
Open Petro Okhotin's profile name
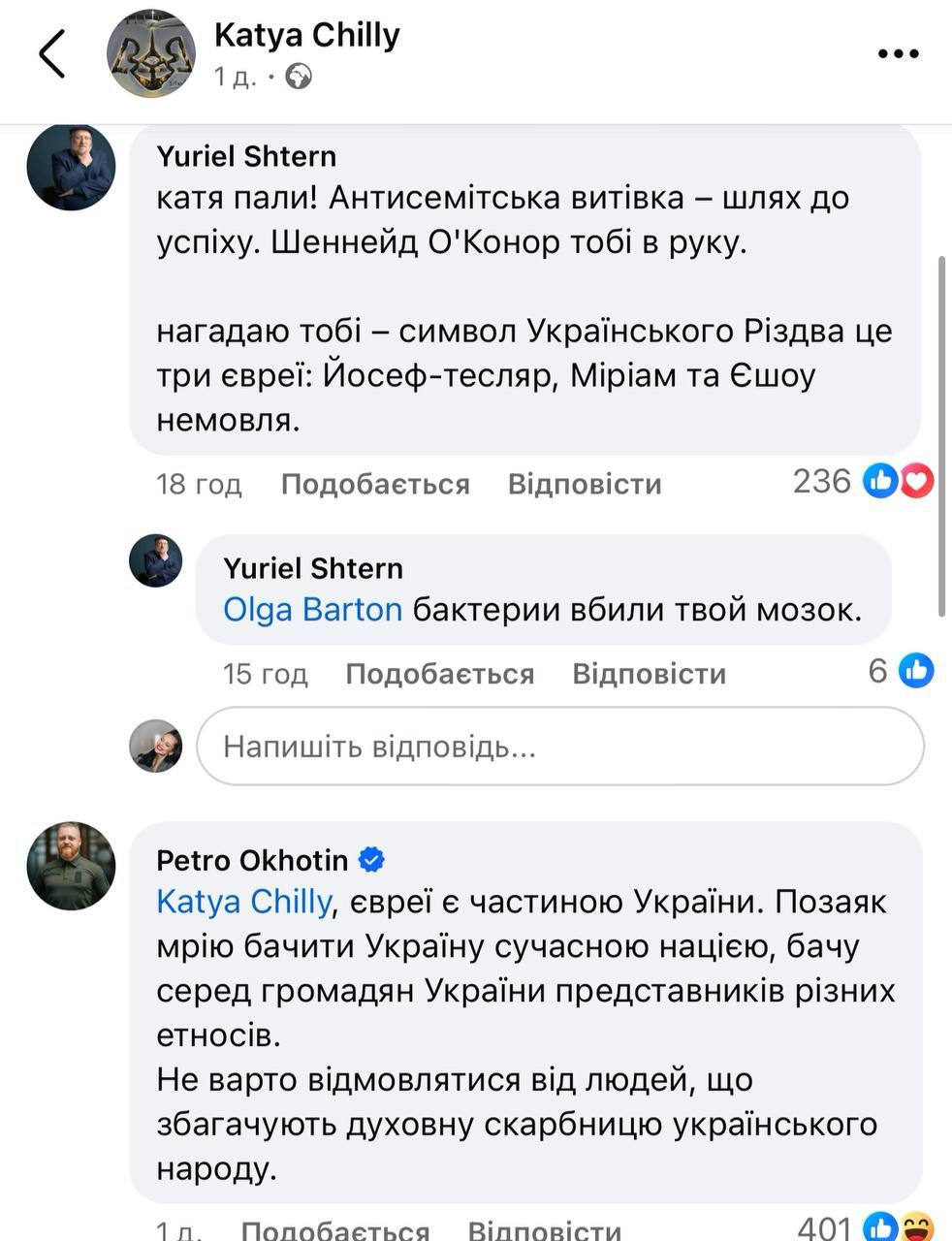coord(252,860)
